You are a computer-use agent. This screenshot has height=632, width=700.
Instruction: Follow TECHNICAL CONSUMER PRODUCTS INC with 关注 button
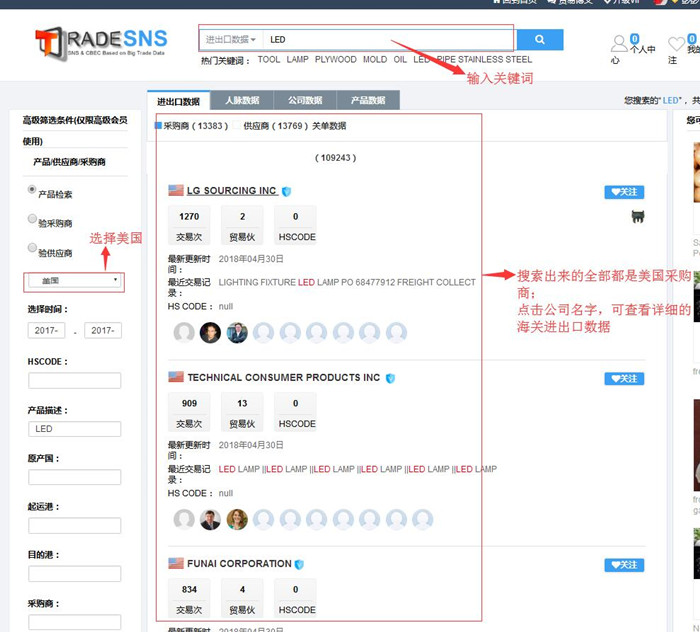624,378
